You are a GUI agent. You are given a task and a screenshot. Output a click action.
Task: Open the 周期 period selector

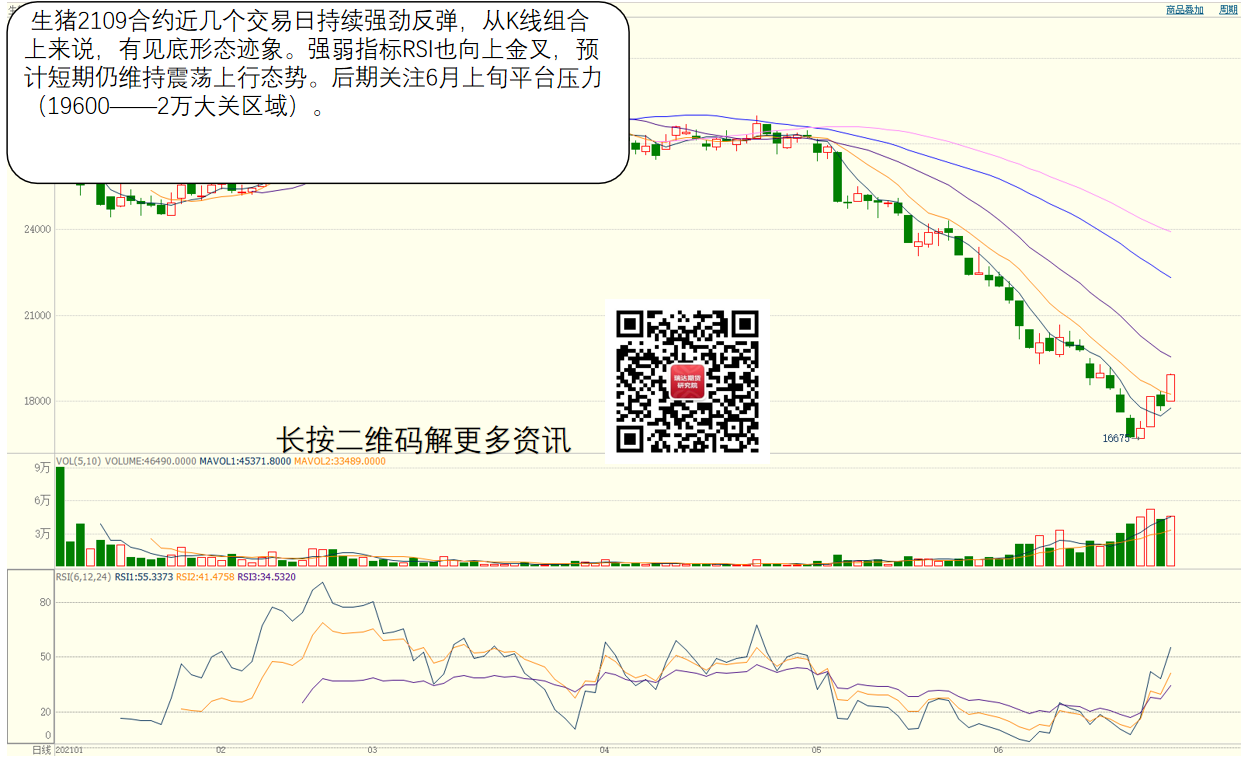(1228, 9)
